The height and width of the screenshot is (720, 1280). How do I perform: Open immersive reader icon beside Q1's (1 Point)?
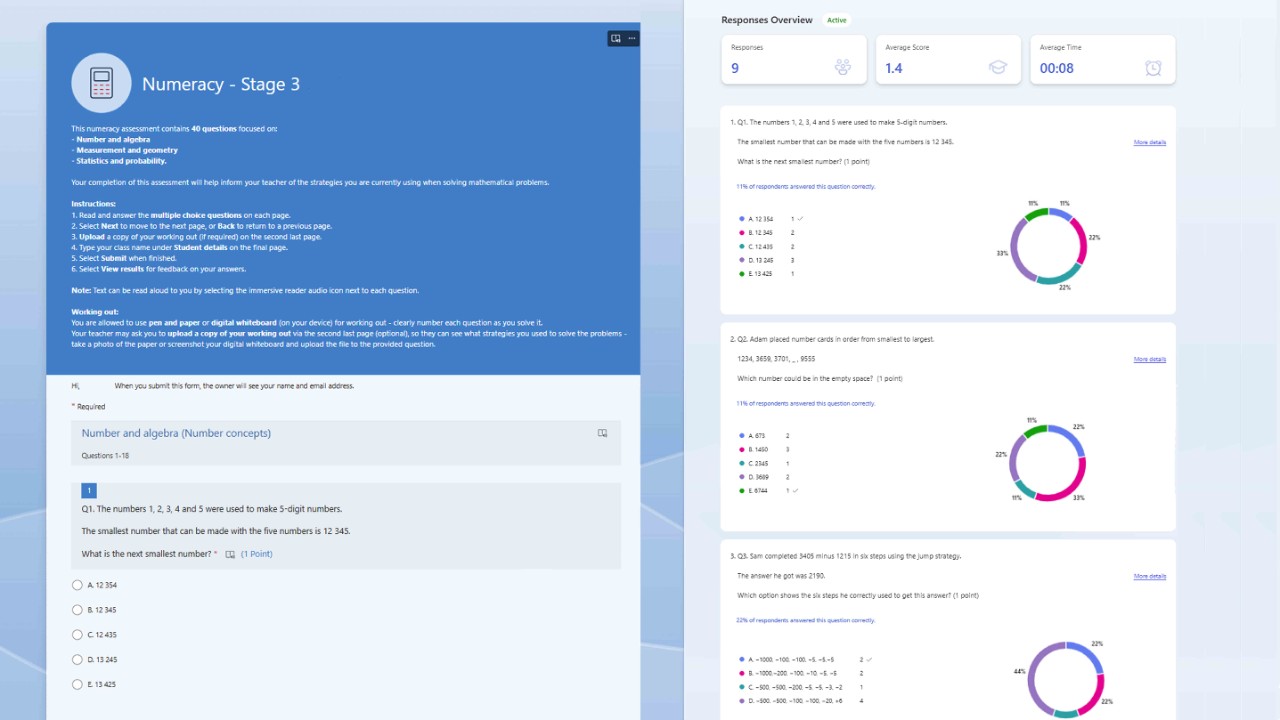click(x=230, y=554)
